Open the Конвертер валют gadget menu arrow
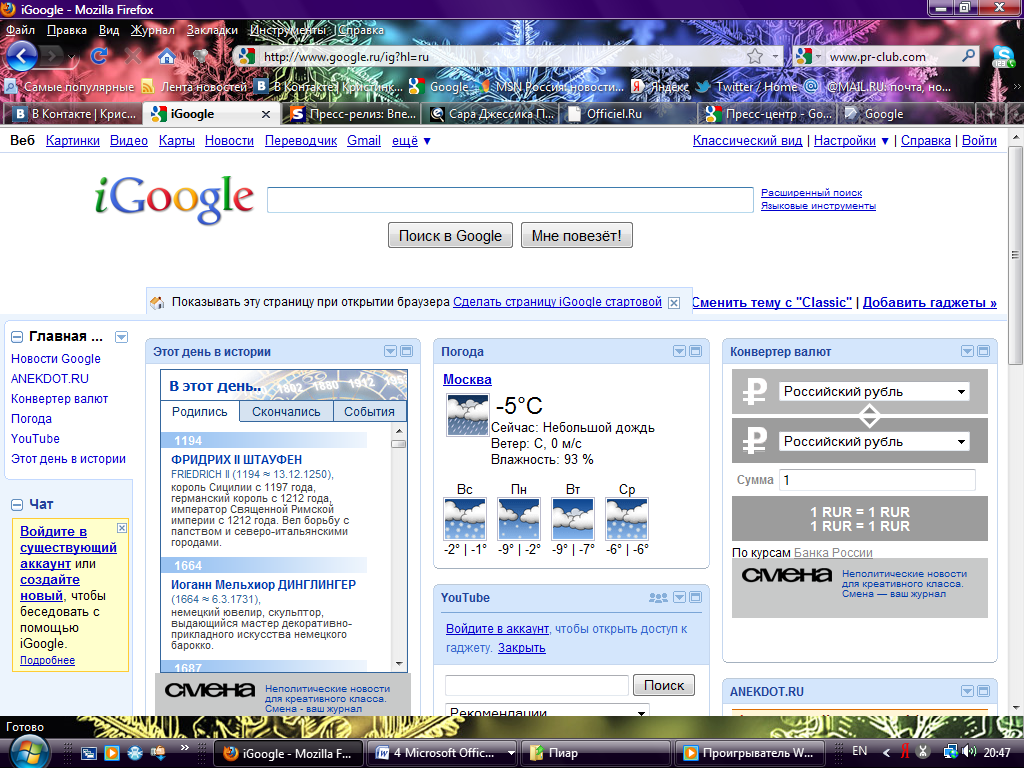This screenshot has height=768, width=1024. coord(968,351)
